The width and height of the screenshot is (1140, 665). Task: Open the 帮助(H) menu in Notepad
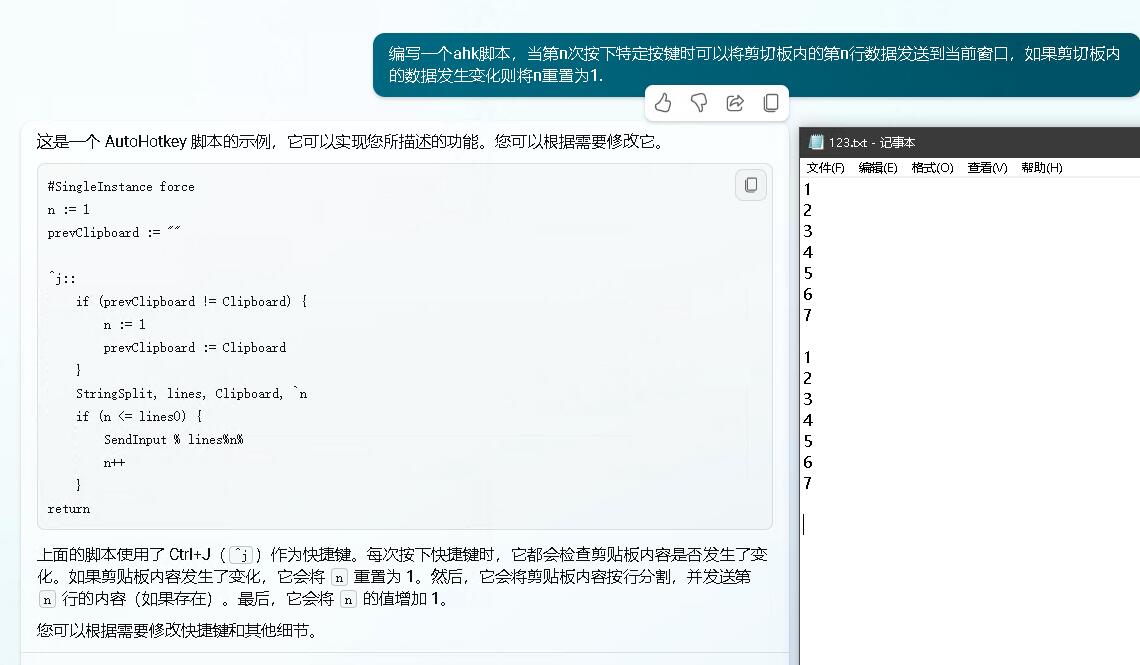[1041, 168]
